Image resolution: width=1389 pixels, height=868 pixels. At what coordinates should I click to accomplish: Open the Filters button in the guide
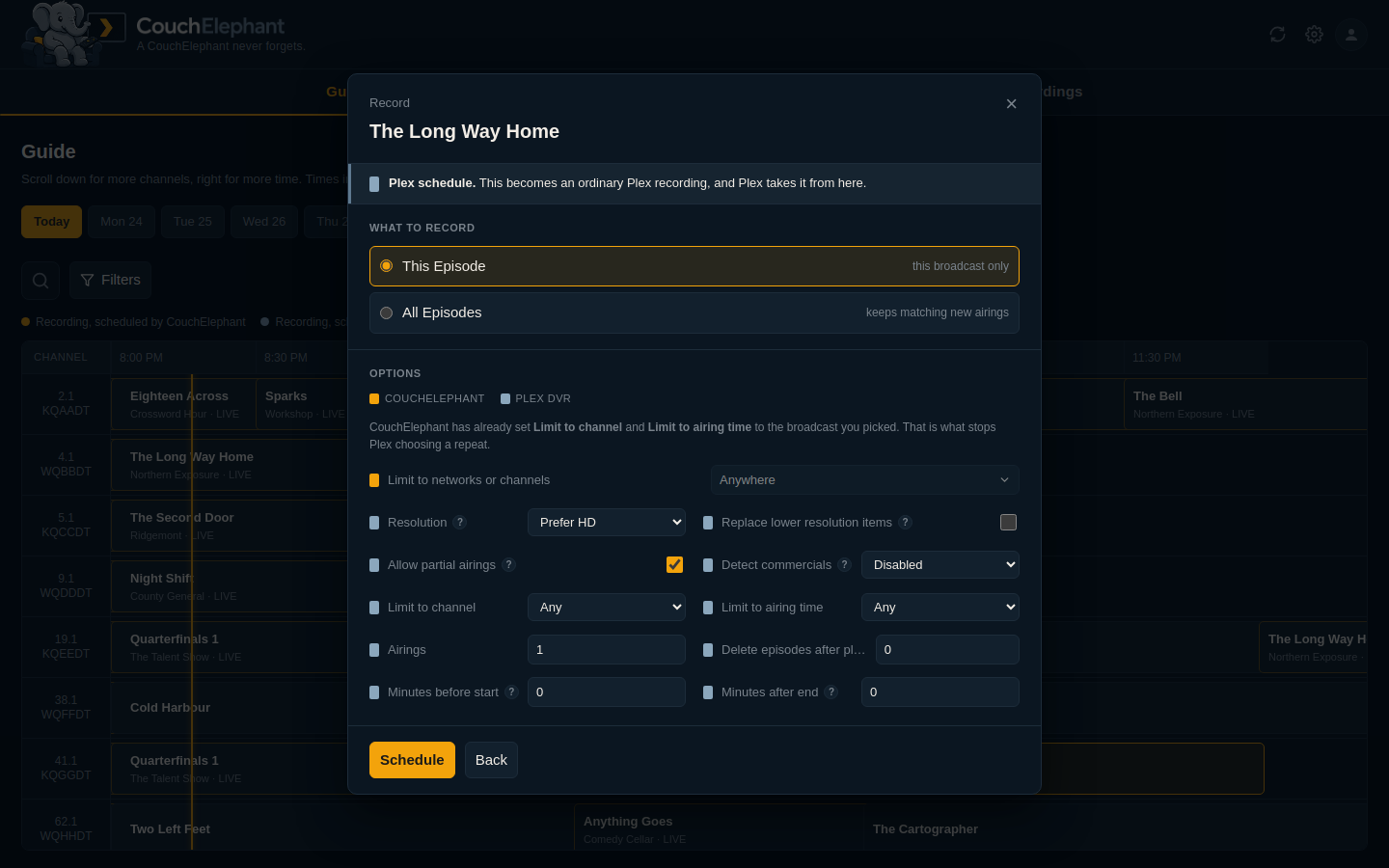[x=111, y=281]
